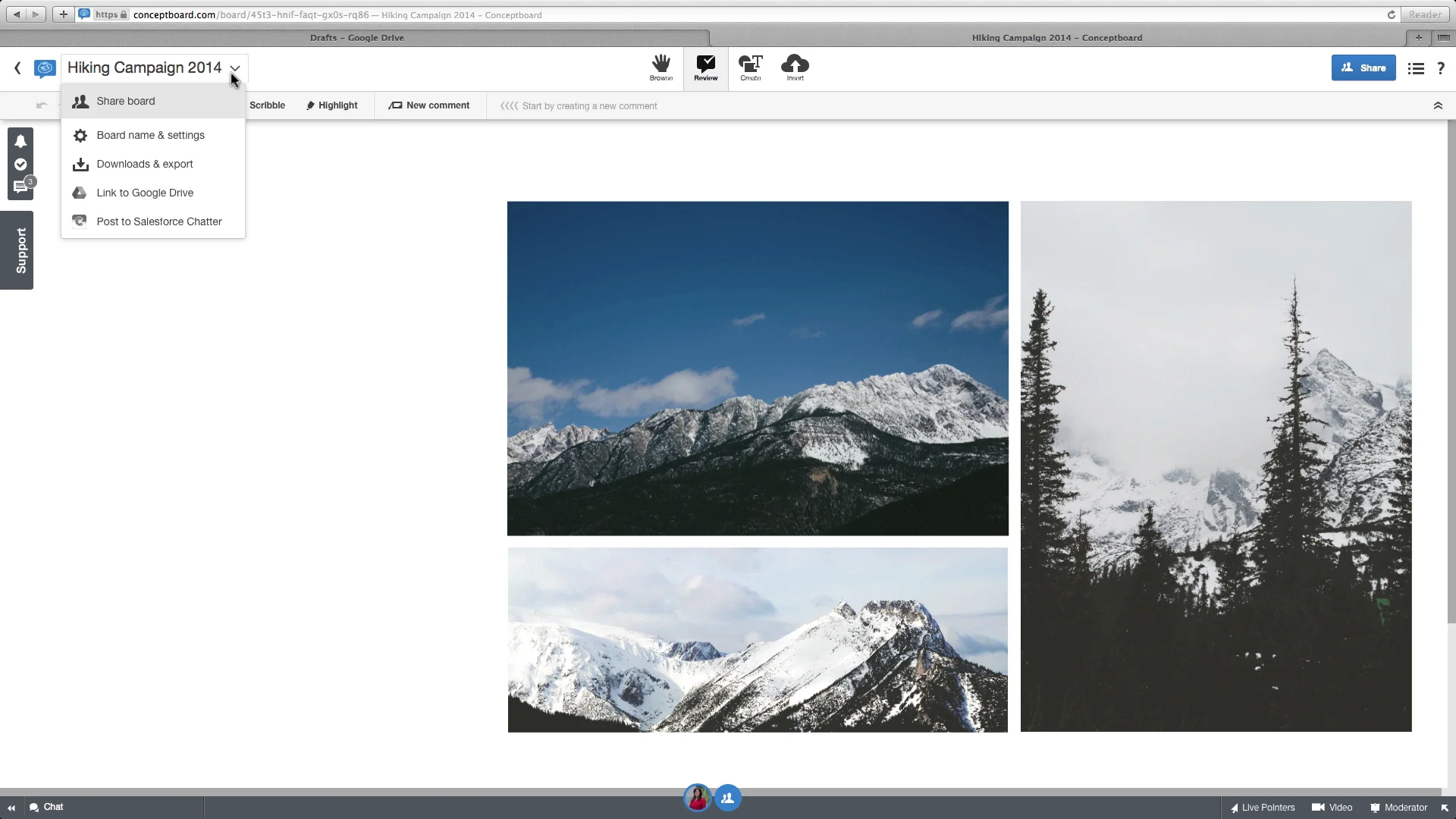Select the Create tool

[750, 68]
